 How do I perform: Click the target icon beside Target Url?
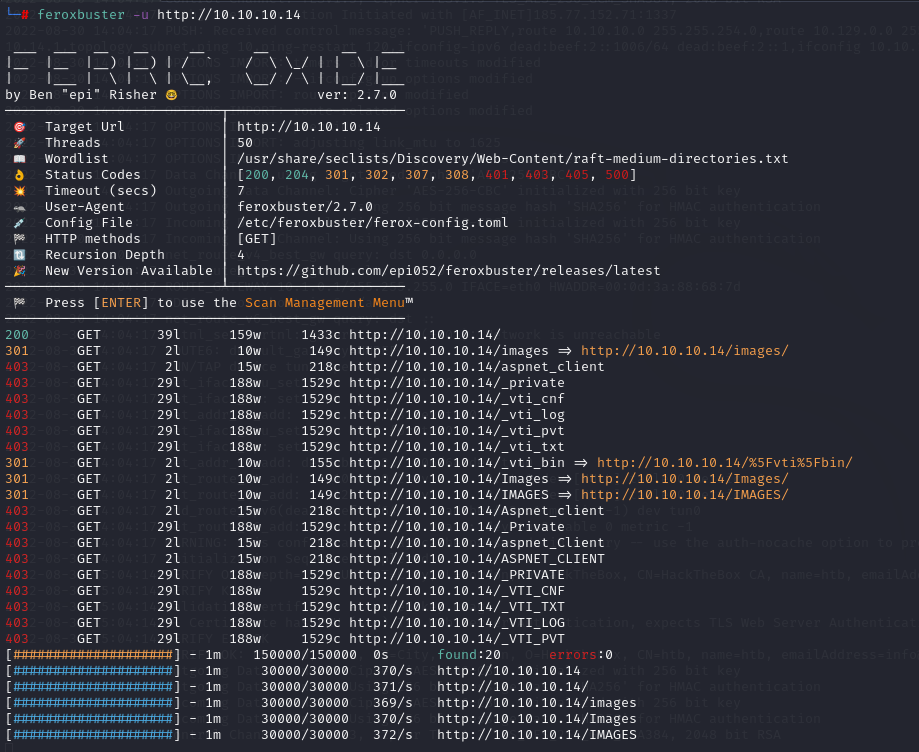(19, 127)
